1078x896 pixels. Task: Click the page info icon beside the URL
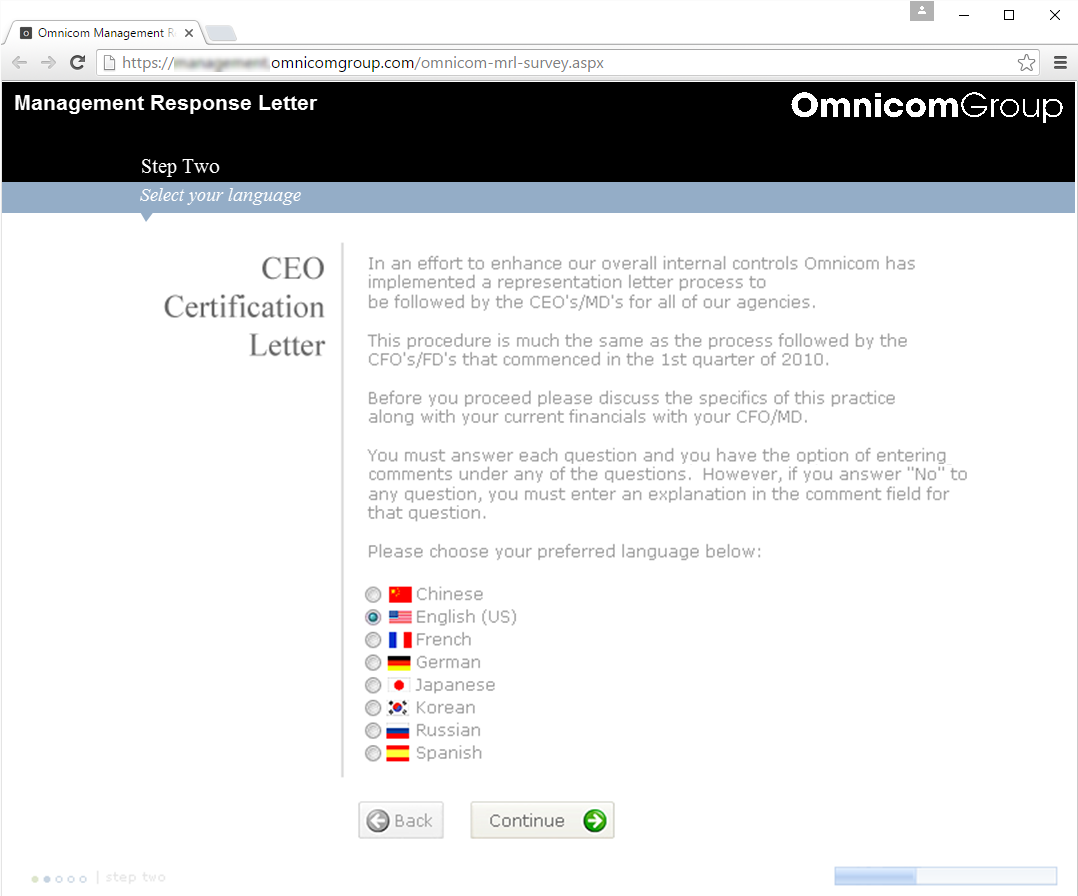[x=109, y=63]
